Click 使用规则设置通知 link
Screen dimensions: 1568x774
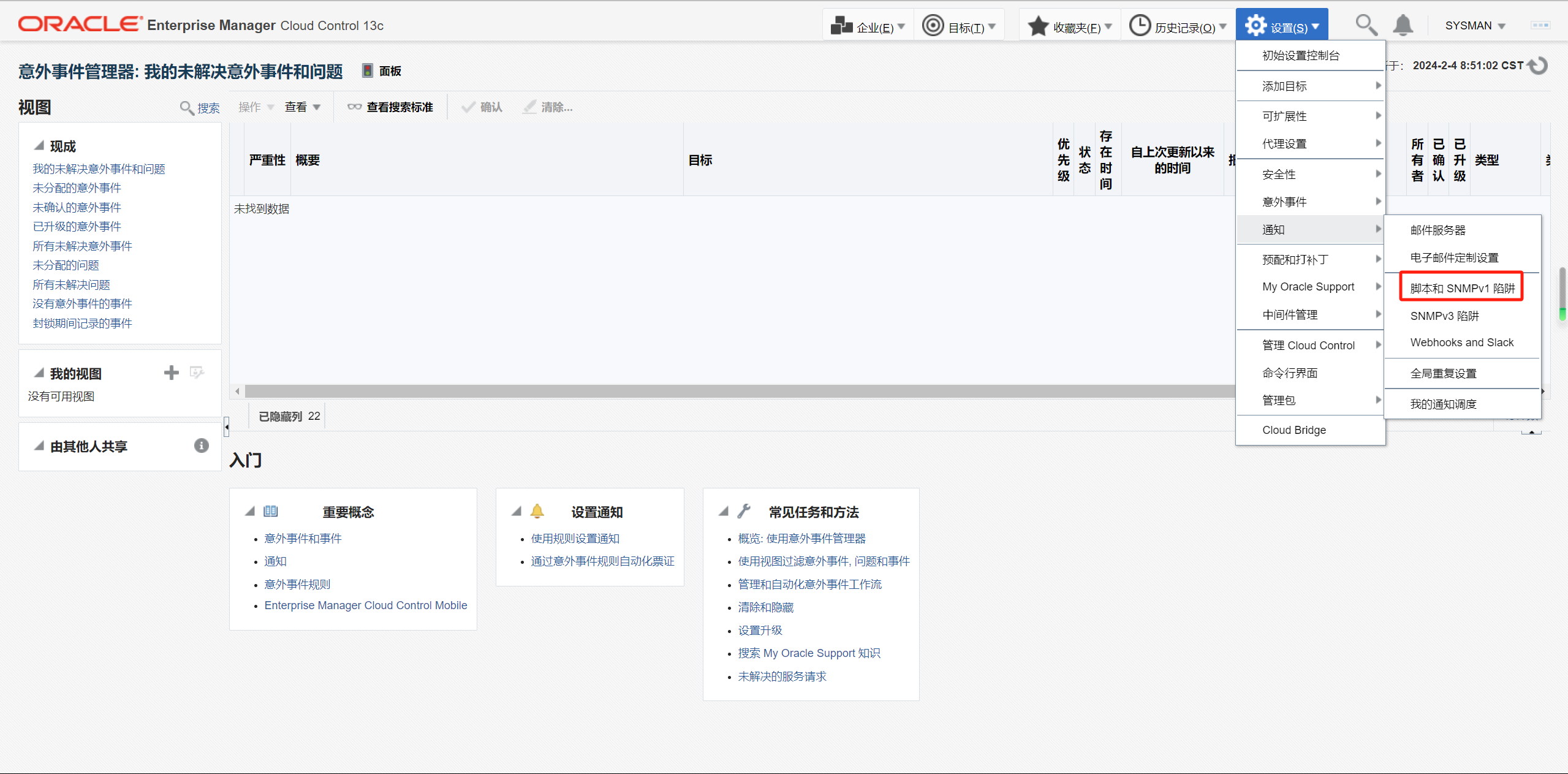575,539
